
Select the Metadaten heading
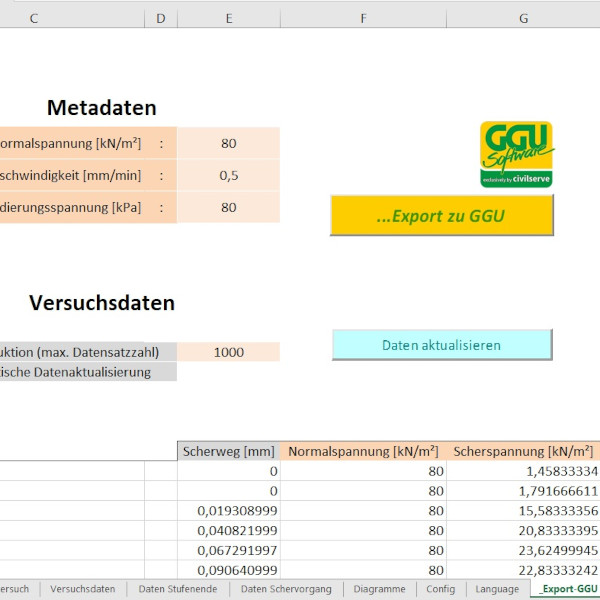101,108
